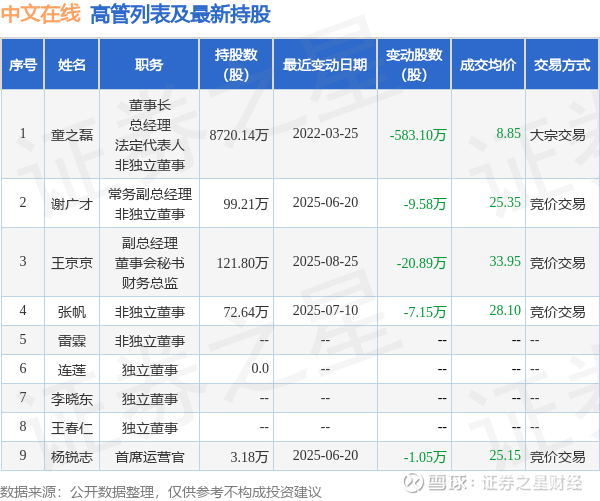The image size is (600, 501).
Task: Select the 交易方式 column header
Action: [x=562, y=65]
